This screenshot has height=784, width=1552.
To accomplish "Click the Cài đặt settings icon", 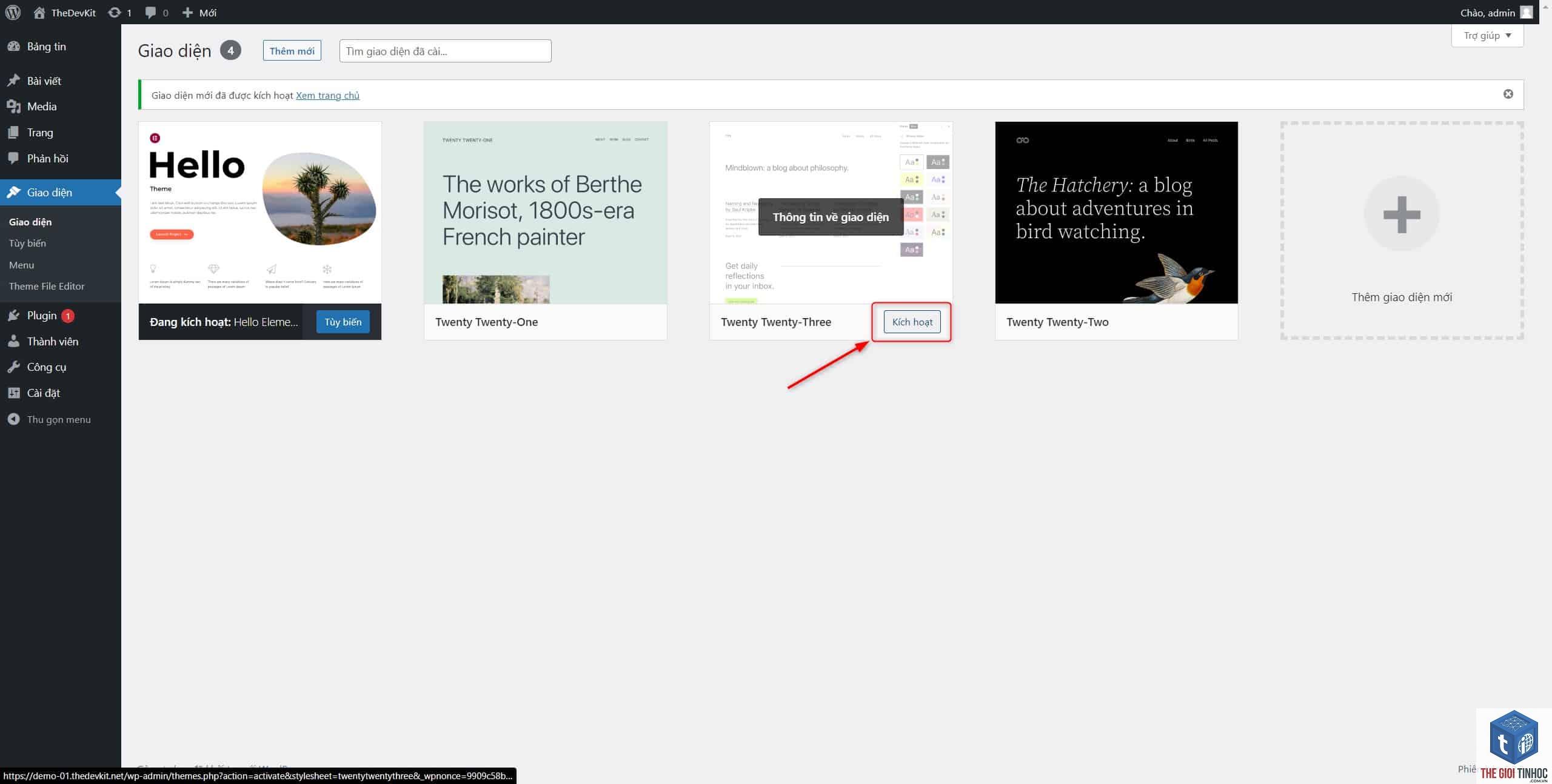I will click(13, 393).
